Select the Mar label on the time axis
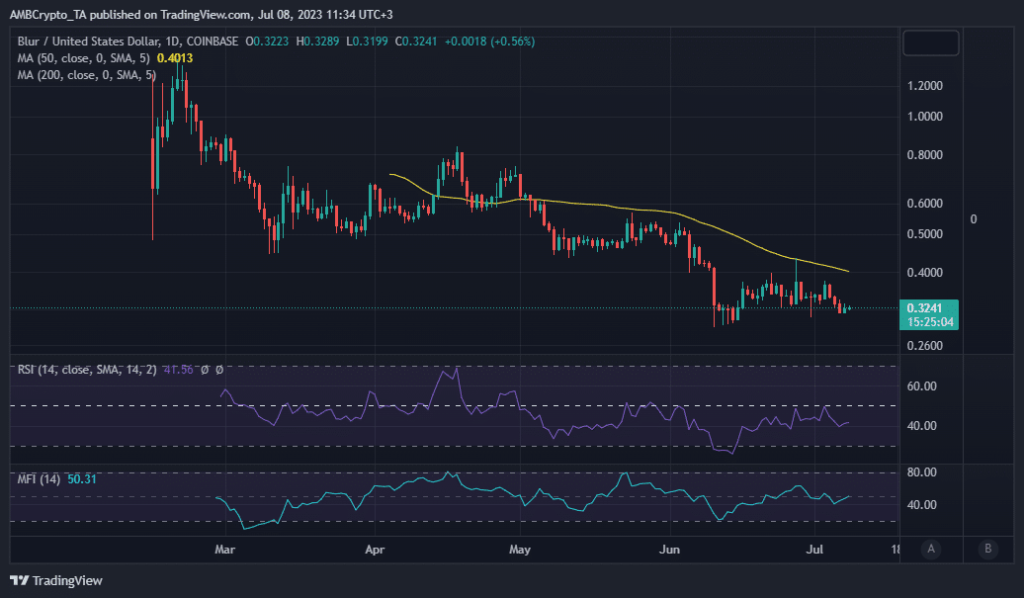This screenshot has height=598, width=1024. click(x=225, y=550)
